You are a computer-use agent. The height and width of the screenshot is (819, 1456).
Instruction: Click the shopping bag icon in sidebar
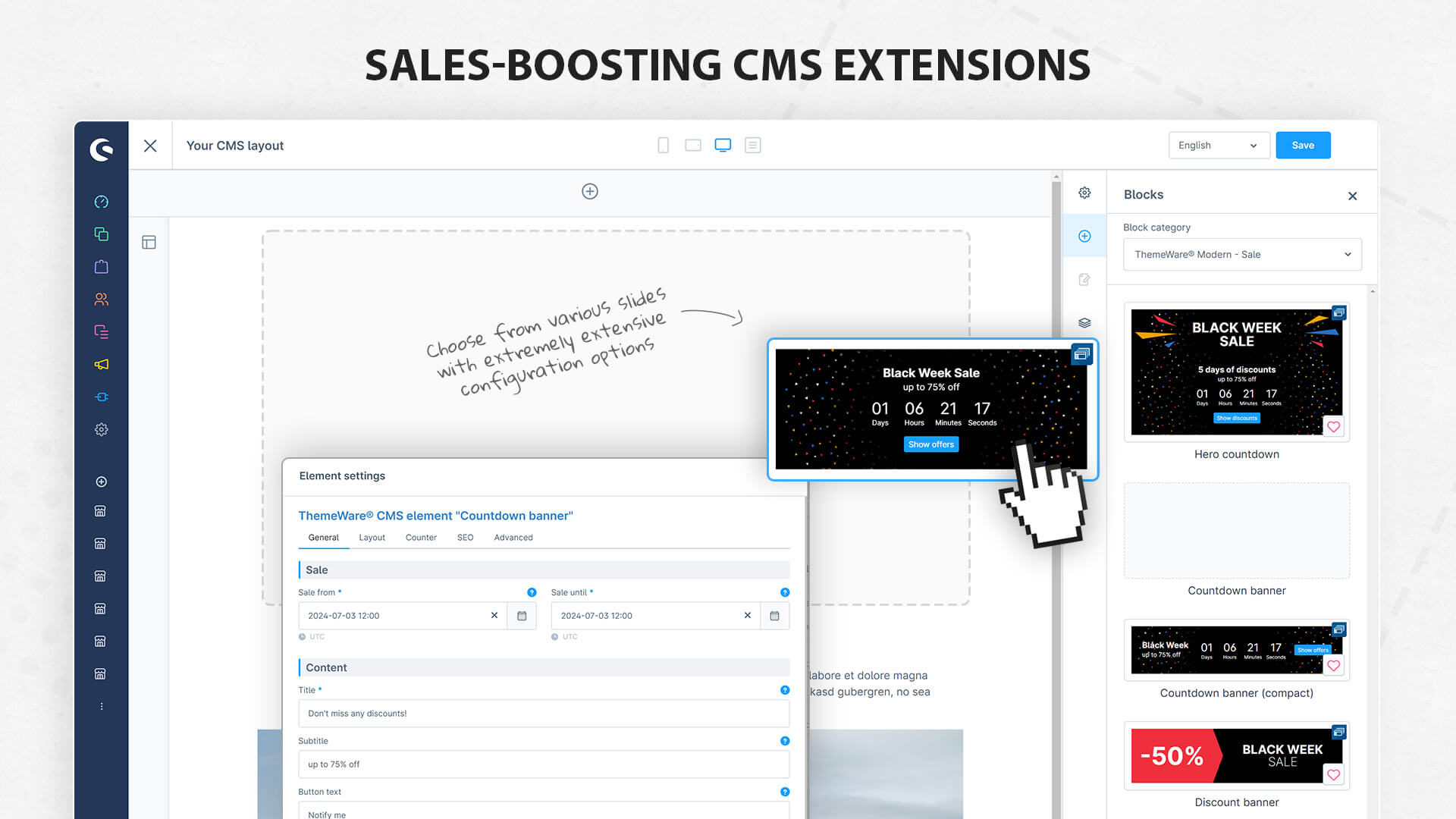point(100,266)
